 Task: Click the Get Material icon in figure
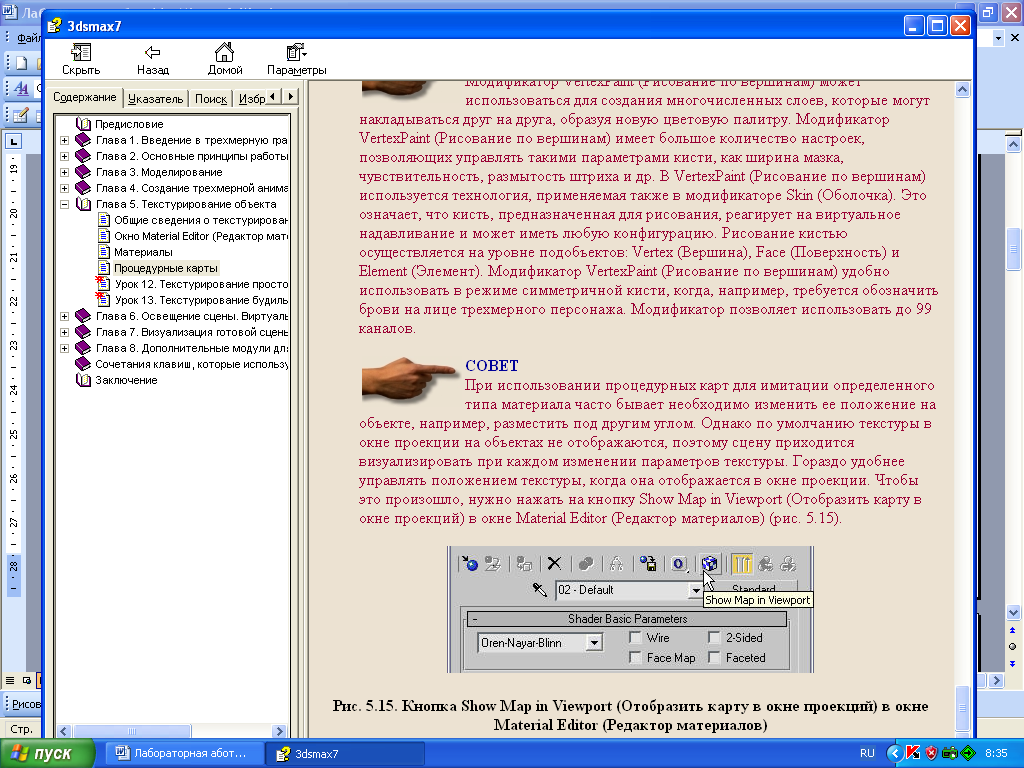tap(470, 564)
